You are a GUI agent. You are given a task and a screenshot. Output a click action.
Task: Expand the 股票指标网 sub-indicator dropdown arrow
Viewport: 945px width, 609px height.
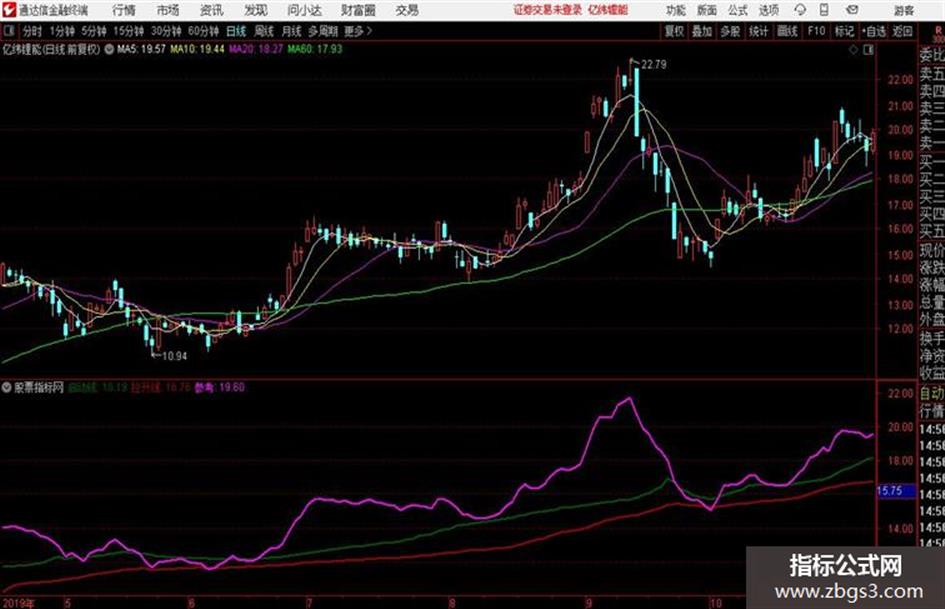coord(7,387)
